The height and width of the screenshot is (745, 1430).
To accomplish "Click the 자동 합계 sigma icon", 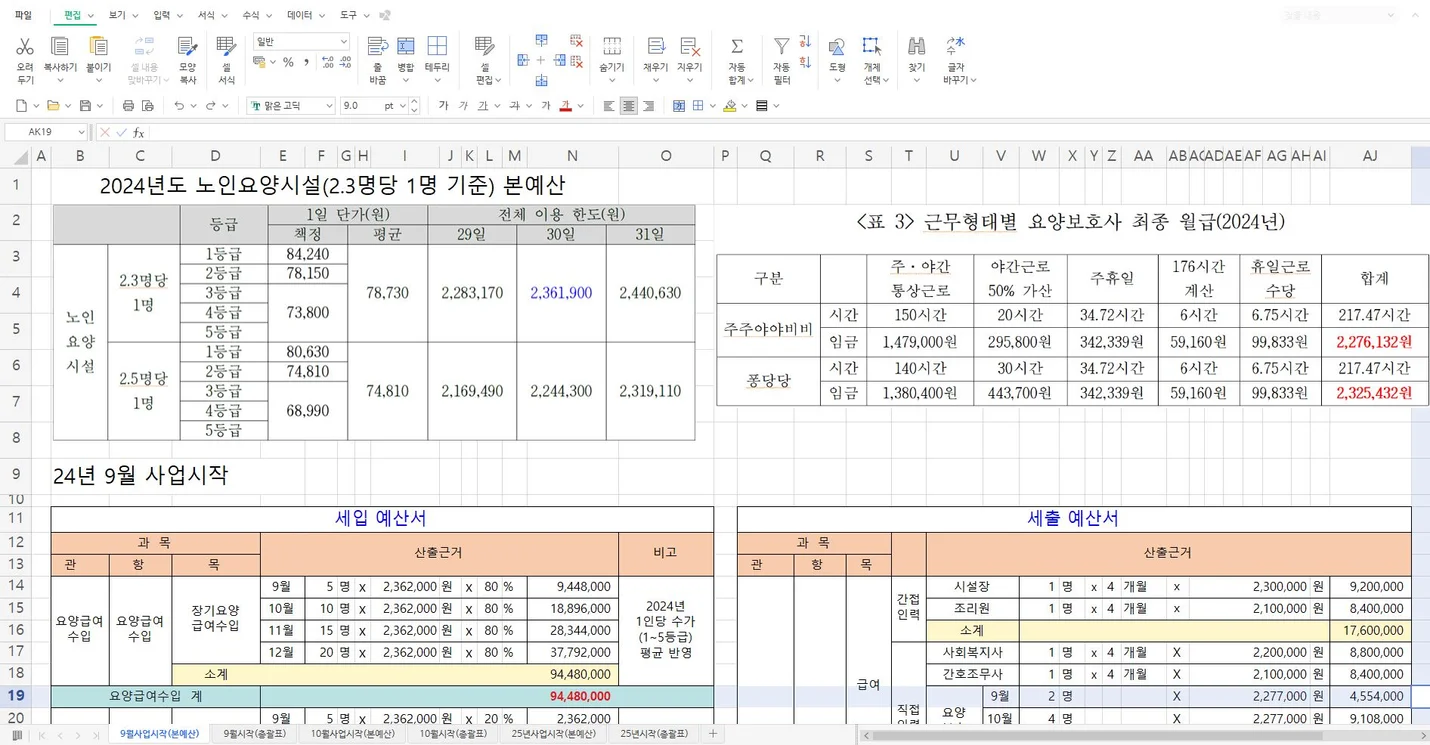I will click(x=737, y=46).
